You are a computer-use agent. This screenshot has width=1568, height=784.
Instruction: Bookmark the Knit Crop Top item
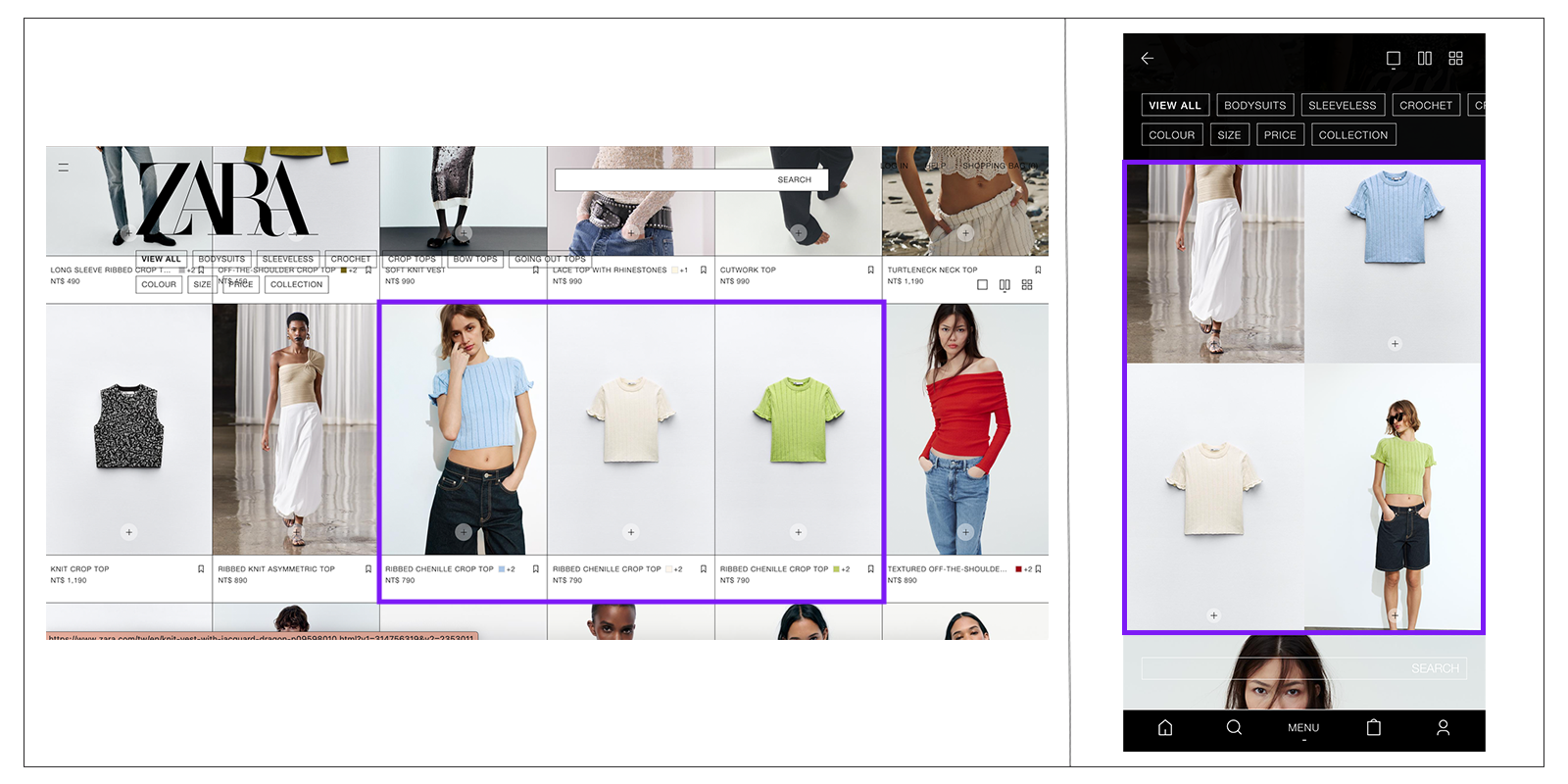click(201, 569)
